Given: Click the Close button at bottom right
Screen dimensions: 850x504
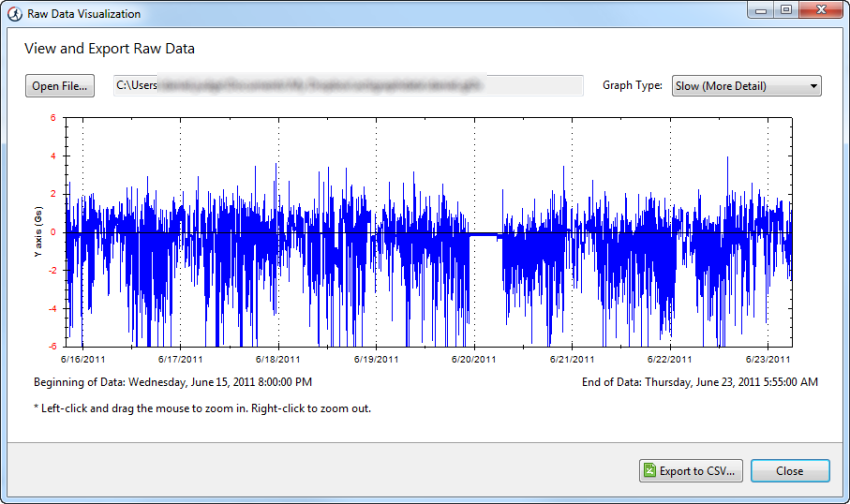Looking at the screenshot, I should (789, 471).
